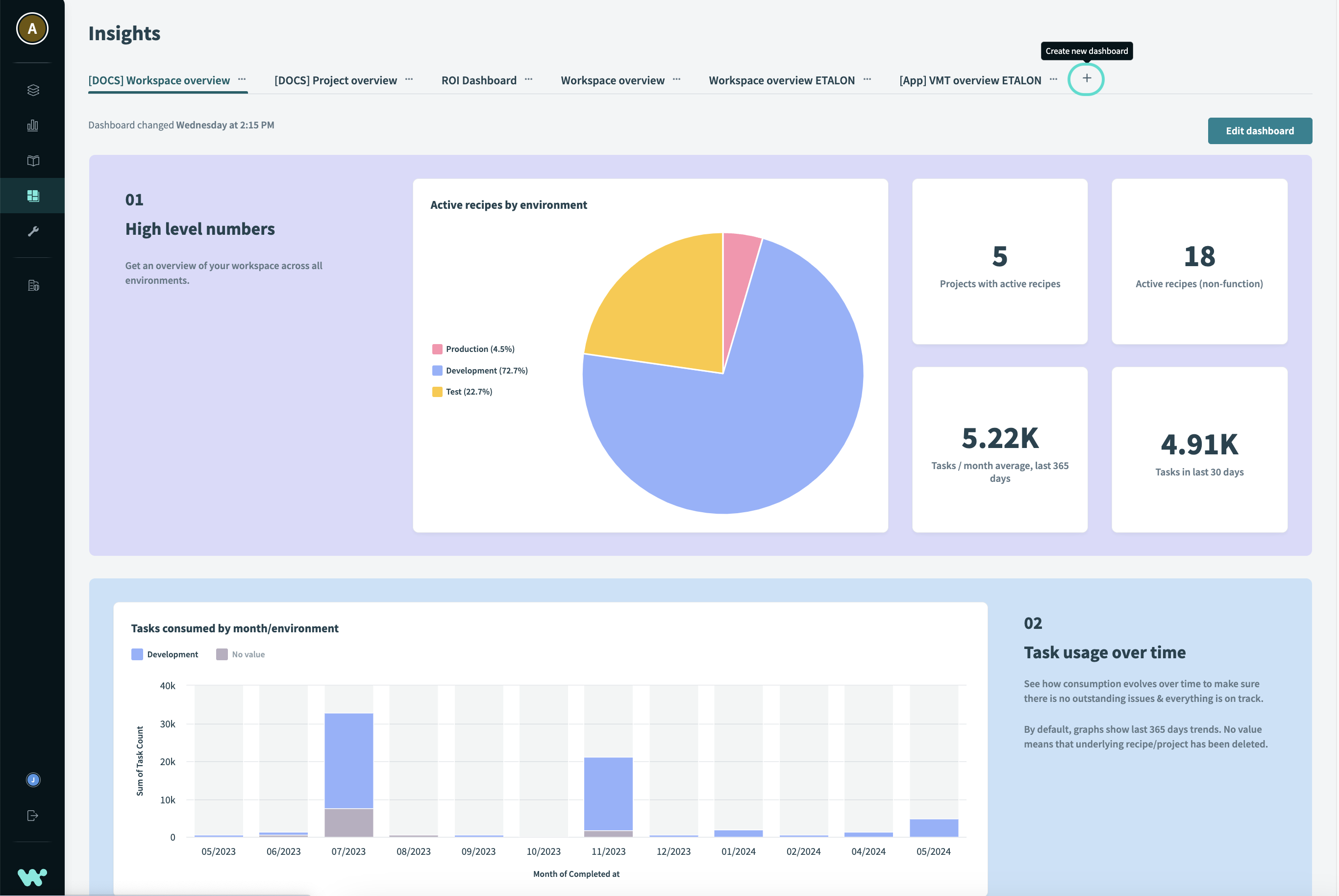Click the reports/library icon in left sidebar
Viewport: 1339px width, 896px height.
pyautogui.click(x=32, y=161)
